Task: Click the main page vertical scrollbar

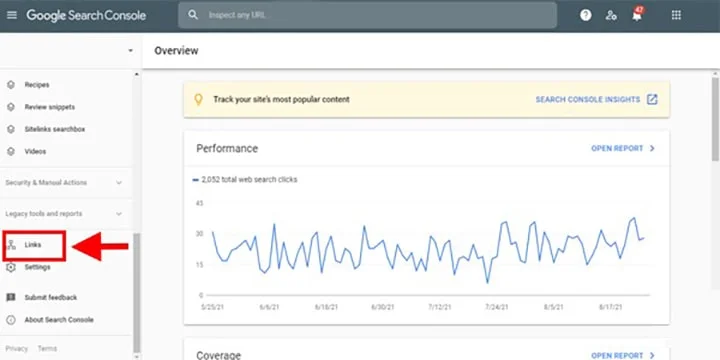Action: point(715,119)
